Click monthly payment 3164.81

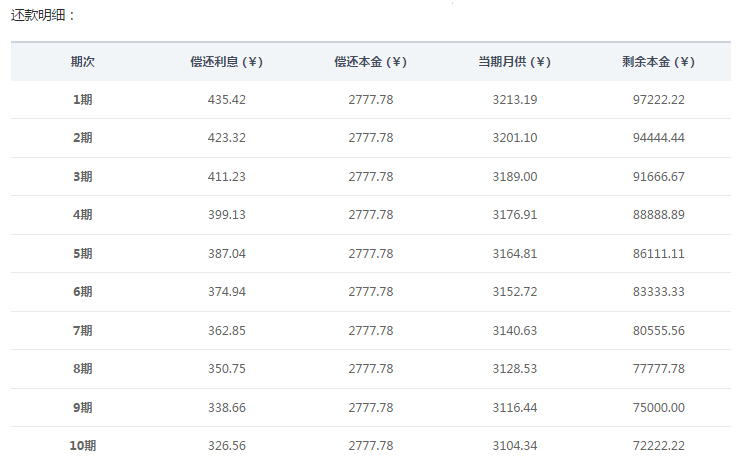[515, 253]
